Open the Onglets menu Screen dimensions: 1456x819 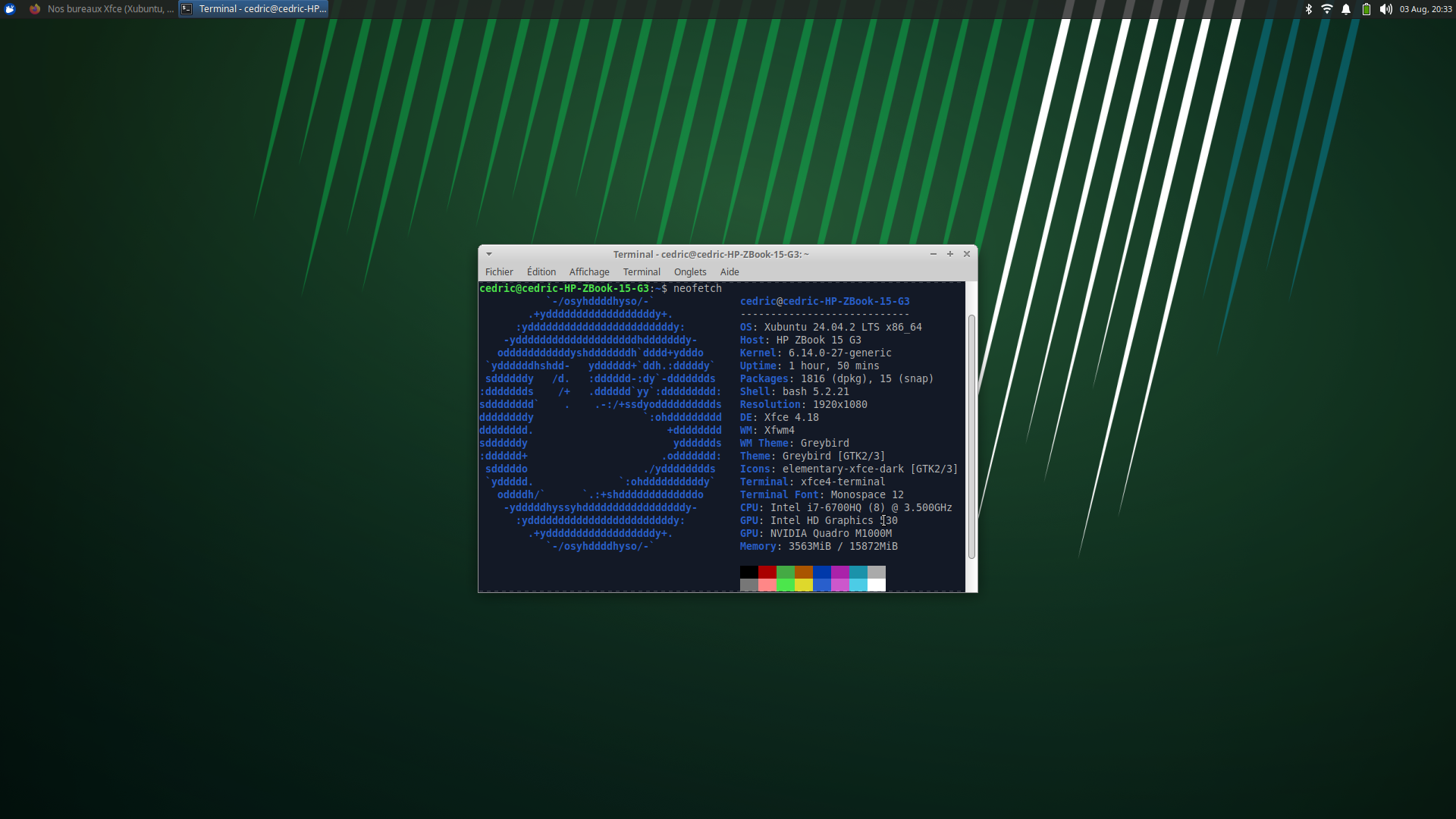[690, 272]
